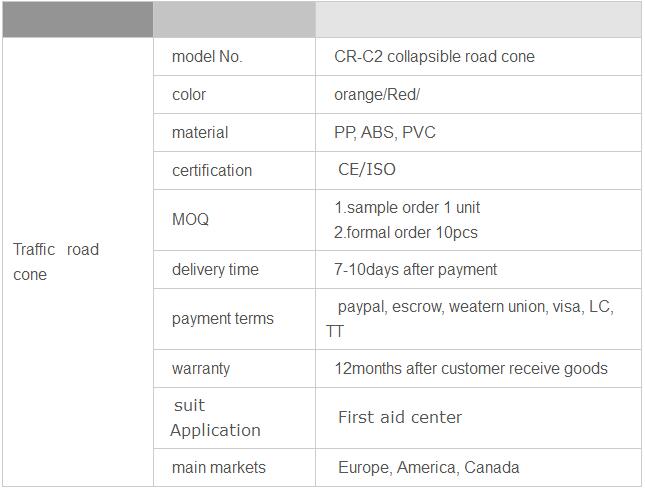Click the 'payment terms' label
Image resolution: width=645 pixels, height=492 pixels.
[223, 319]
